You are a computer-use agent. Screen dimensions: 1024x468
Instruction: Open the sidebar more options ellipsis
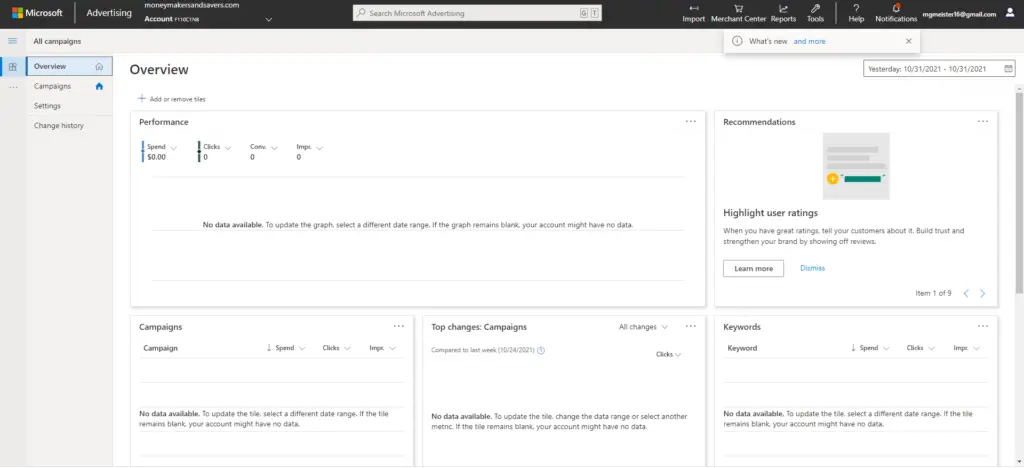(x=12, y=86)
